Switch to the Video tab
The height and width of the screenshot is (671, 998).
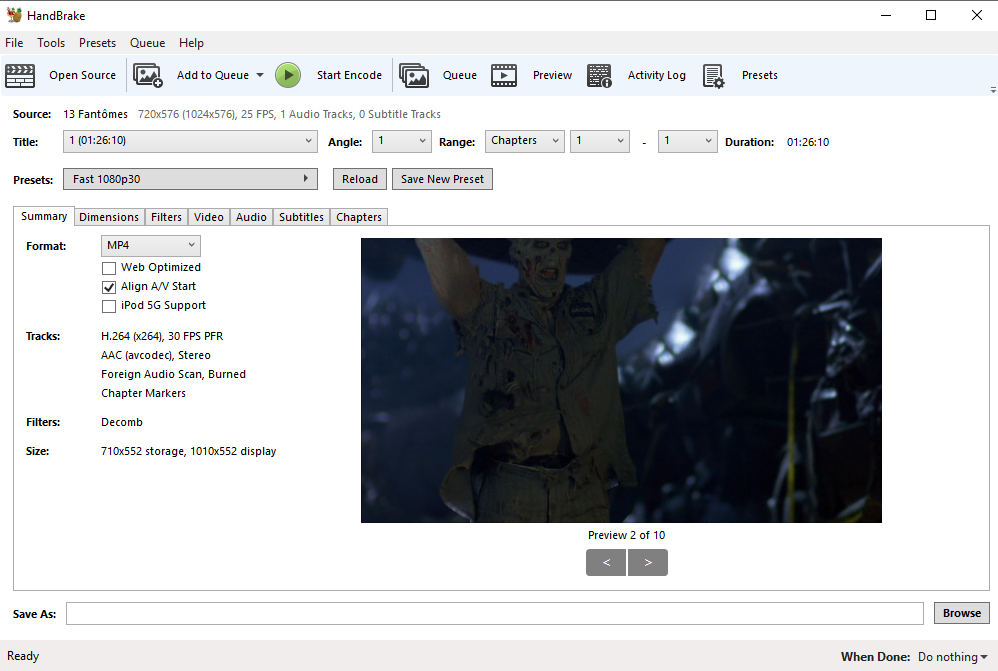point(209,217)
